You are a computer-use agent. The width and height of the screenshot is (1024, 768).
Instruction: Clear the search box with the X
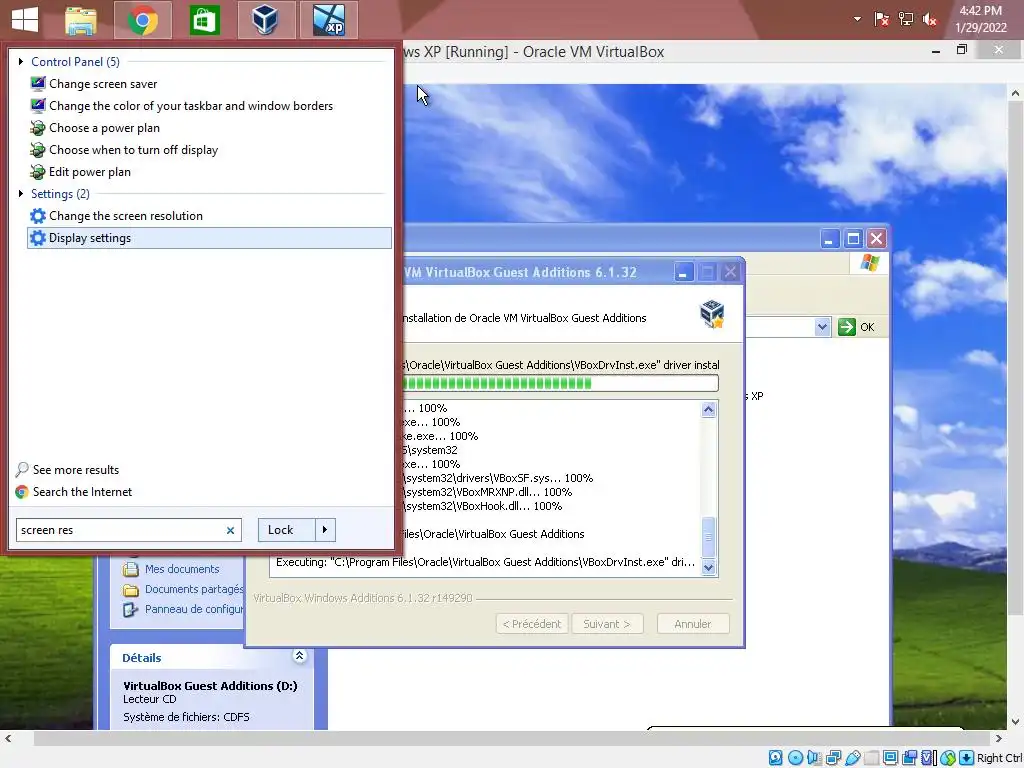pyautogui.click(x=230, y=530)
